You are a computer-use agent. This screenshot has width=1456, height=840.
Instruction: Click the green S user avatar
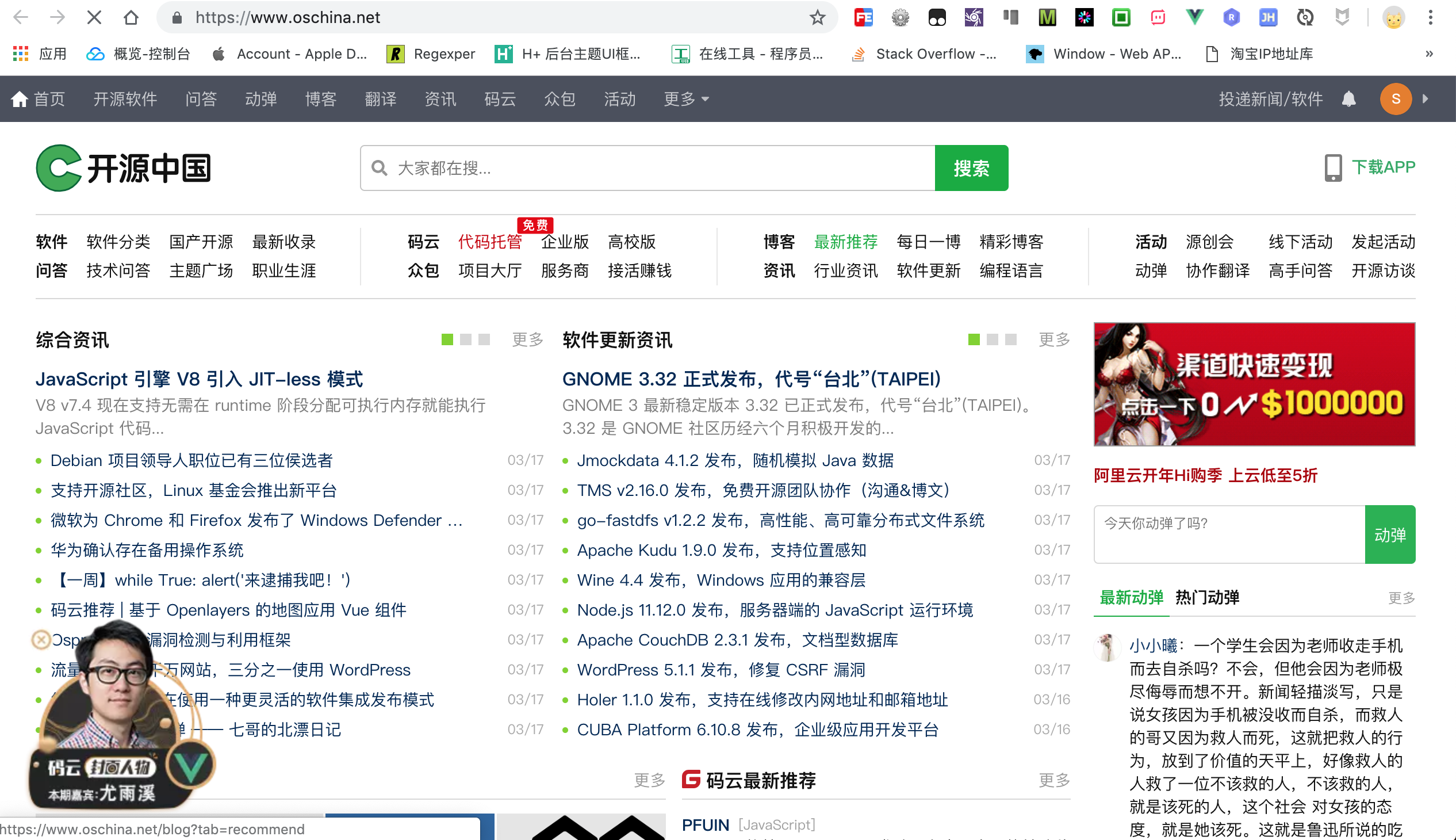[1396, 98]
